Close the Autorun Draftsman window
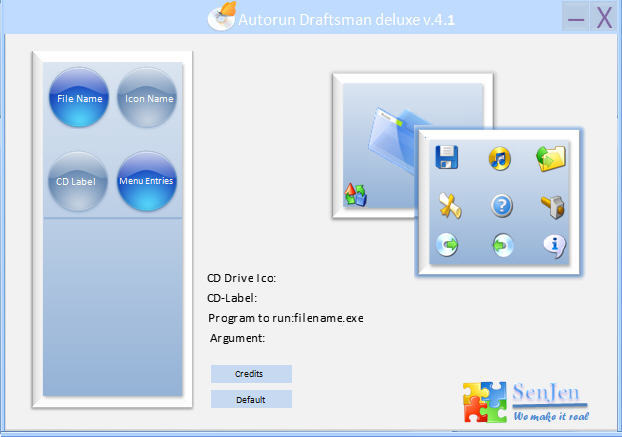 [603, 17]
